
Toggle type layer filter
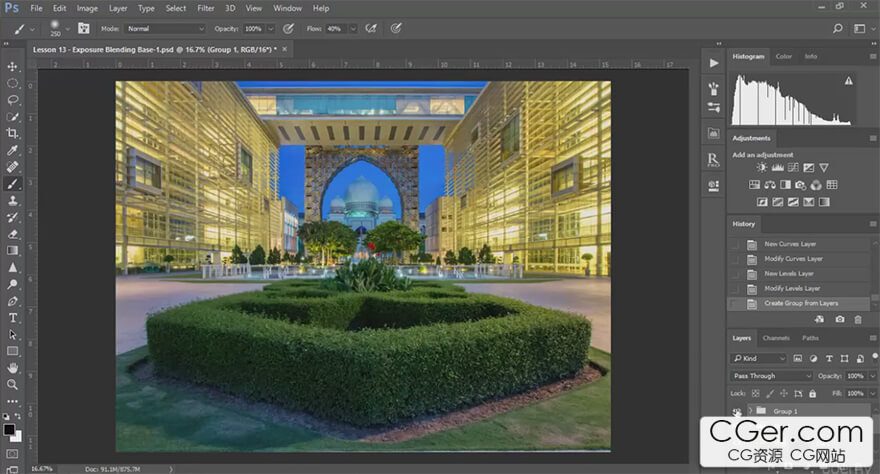tap(829, 358)
